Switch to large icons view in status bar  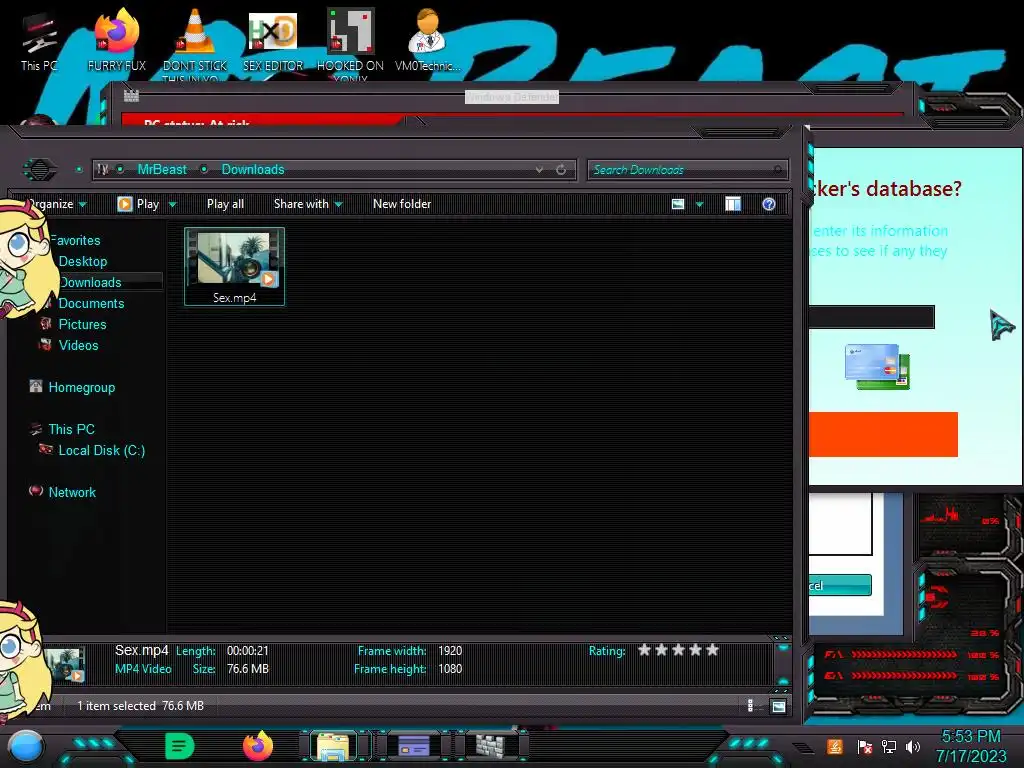778,706
